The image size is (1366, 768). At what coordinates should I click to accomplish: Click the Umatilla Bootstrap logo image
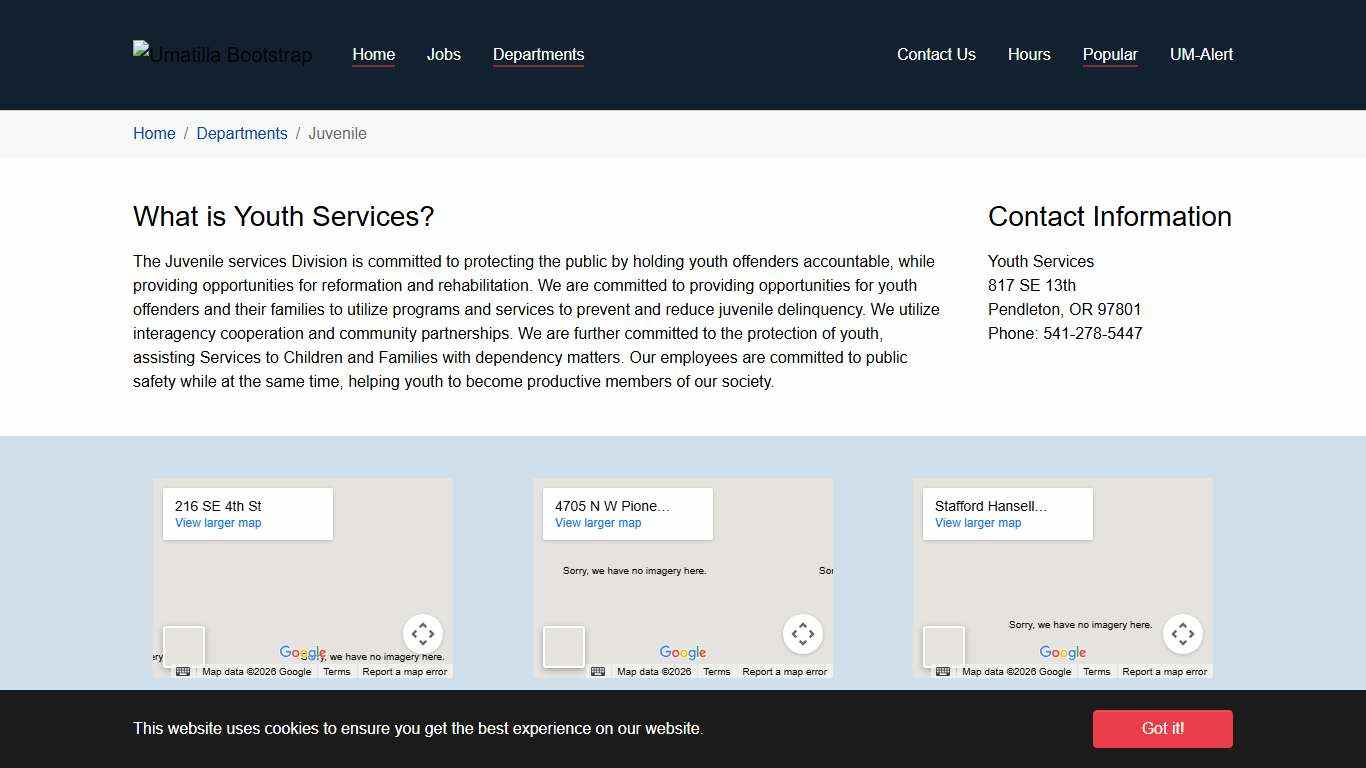pos(222,54)
